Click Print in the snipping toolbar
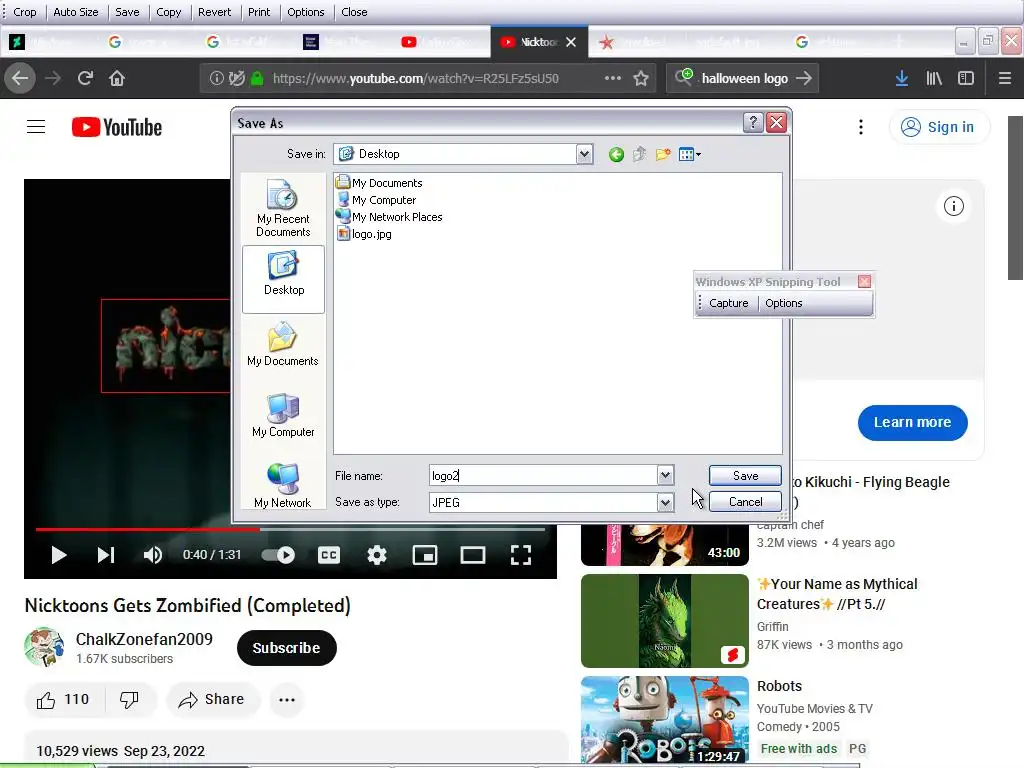 (x=259, y=12)
